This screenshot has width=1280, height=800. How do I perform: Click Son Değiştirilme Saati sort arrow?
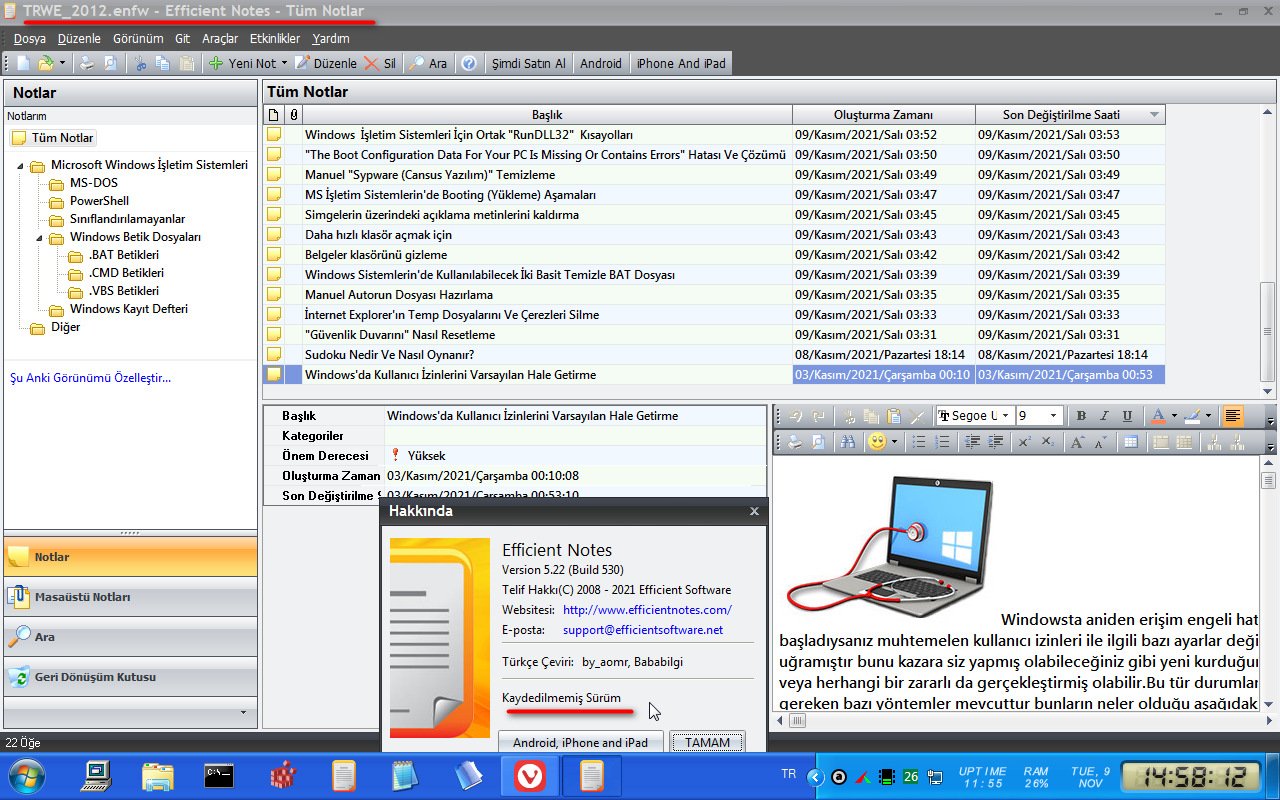(1155, 115)
